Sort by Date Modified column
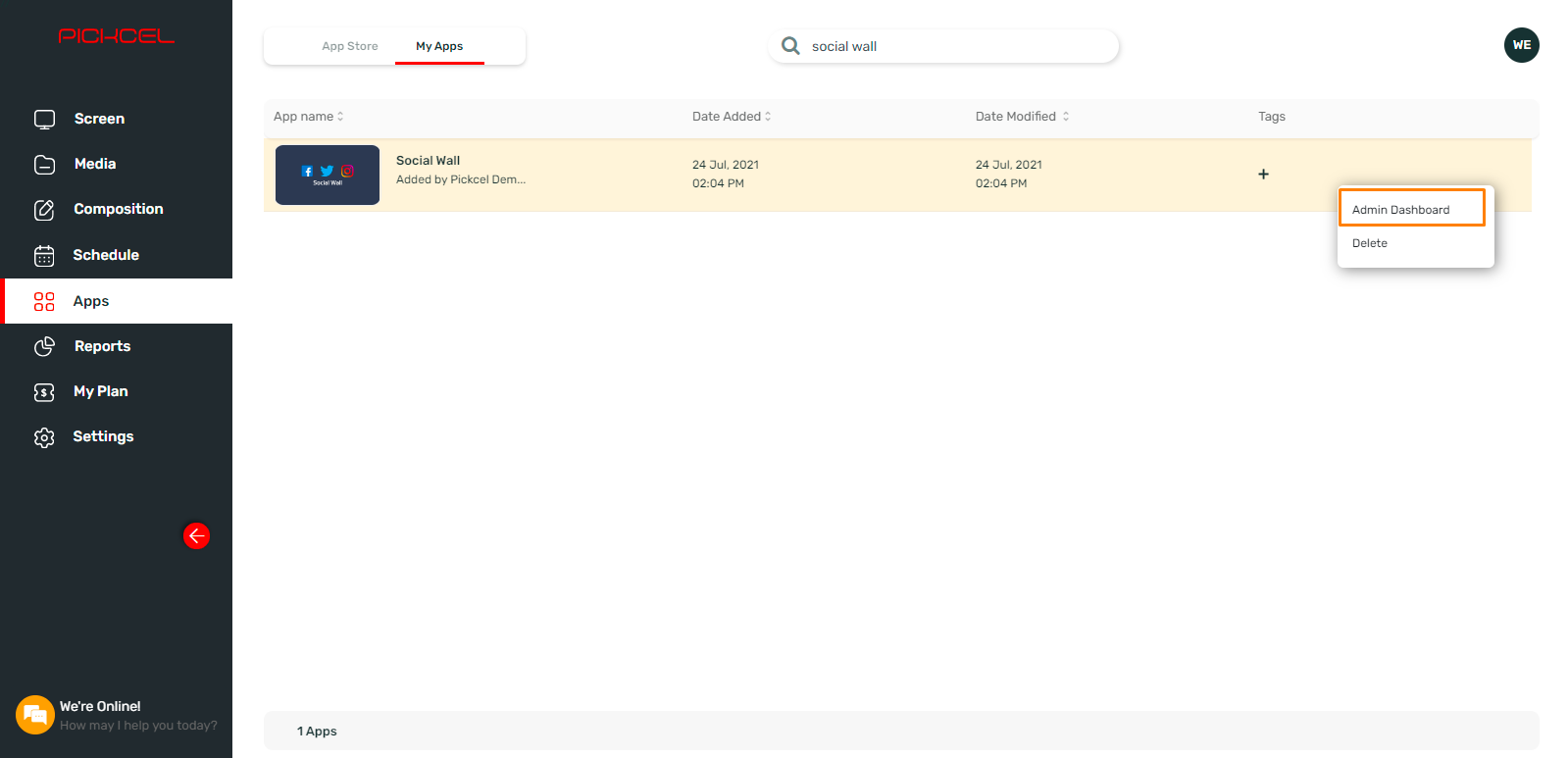The image size is (1568, 758). click(1022, 116)
